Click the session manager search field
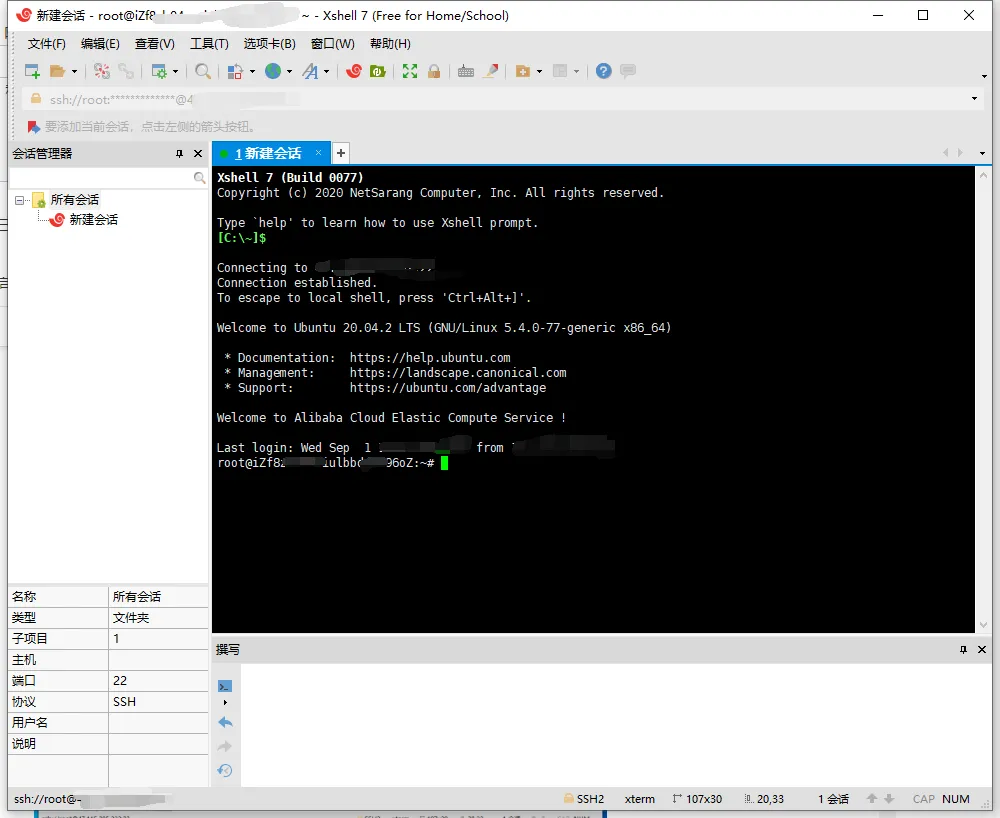This screenshot has height=818, width=1000. 101,178
